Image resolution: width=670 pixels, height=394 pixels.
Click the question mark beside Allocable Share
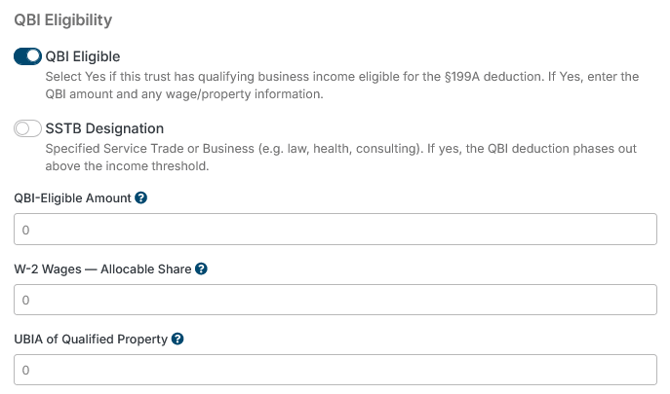click(x=201, y=269)
